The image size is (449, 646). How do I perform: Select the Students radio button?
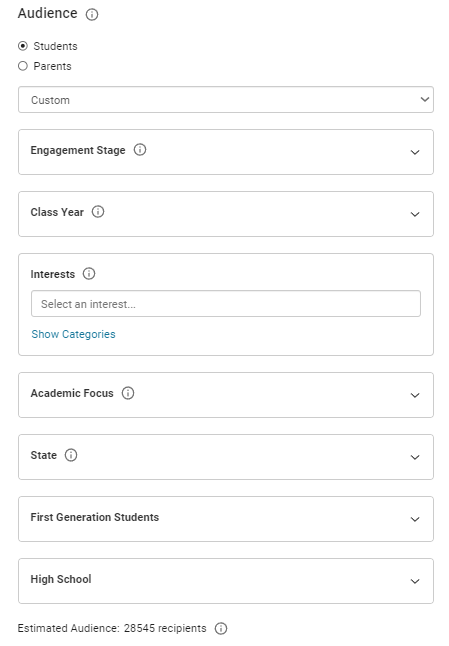(x=23, y=46)
